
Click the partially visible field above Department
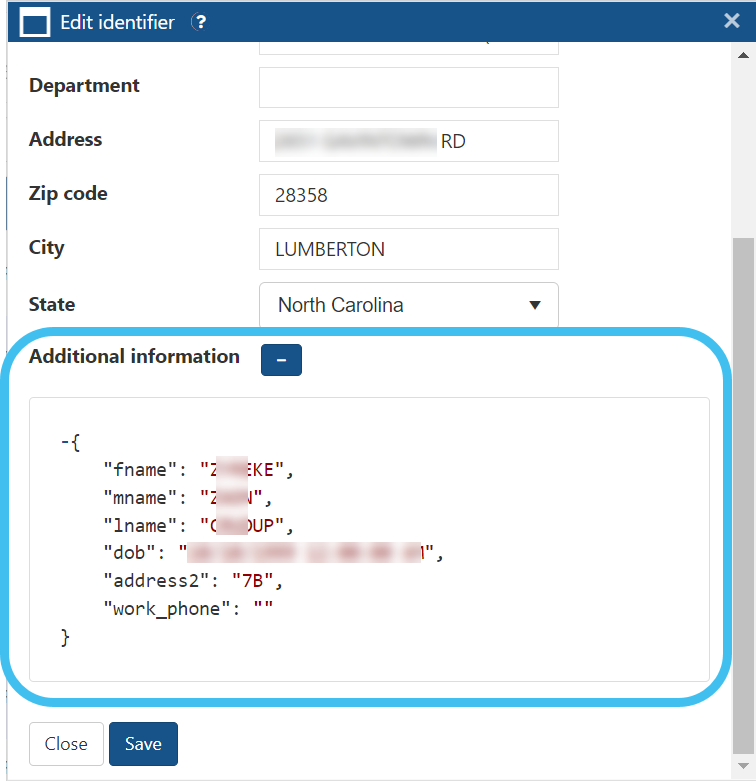click(408, 46)
